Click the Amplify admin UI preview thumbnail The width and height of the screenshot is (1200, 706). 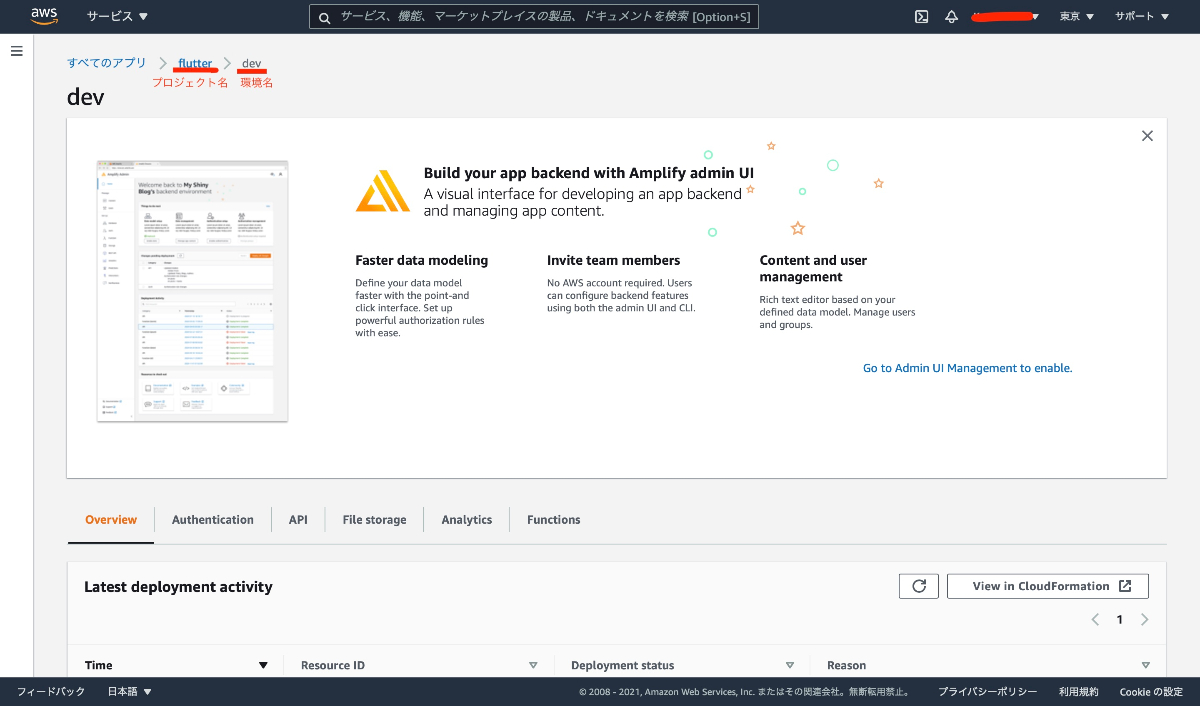[x=192, y=291]
